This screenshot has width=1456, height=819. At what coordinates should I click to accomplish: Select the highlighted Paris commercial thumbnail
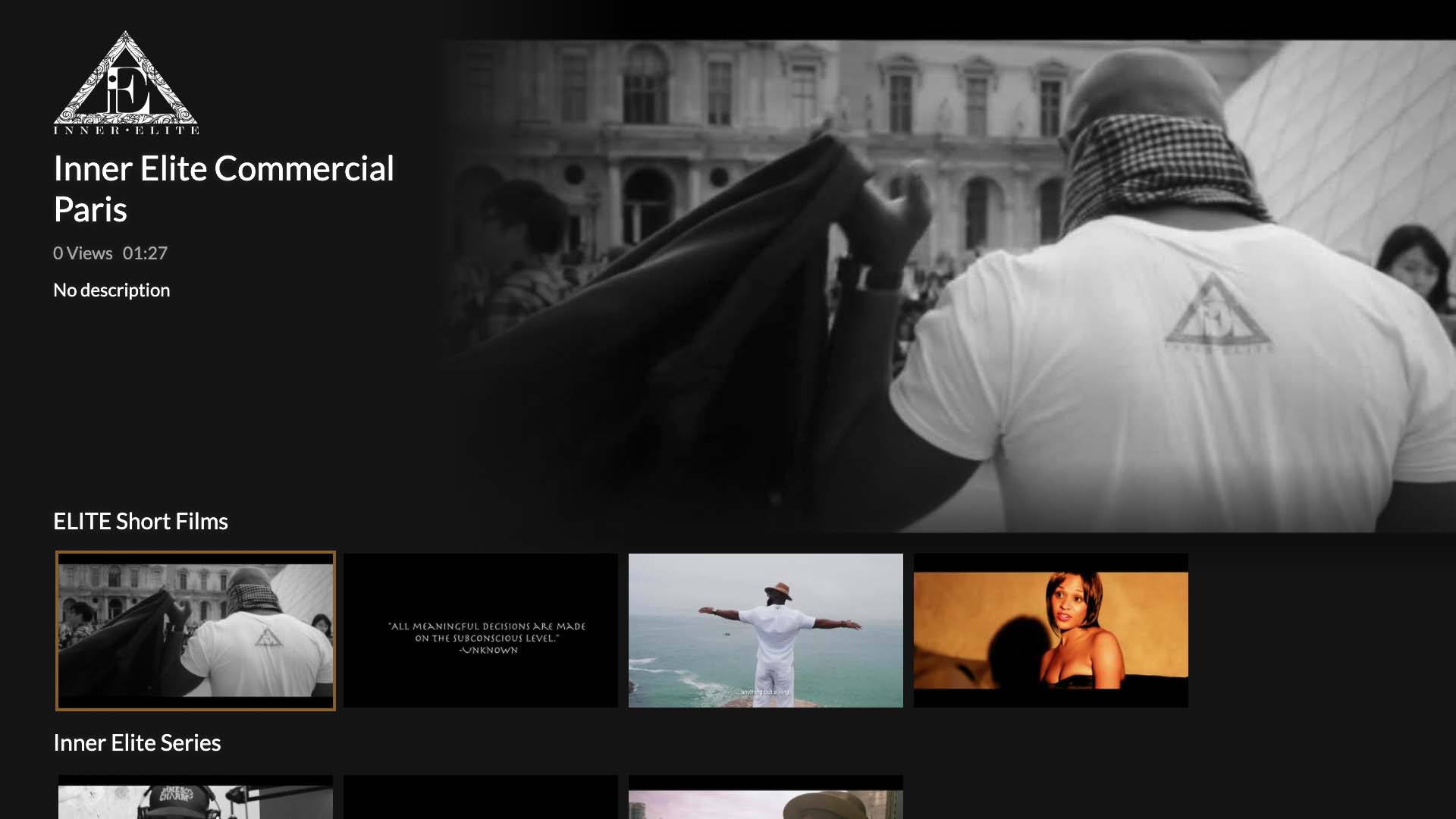coord(196,631)
